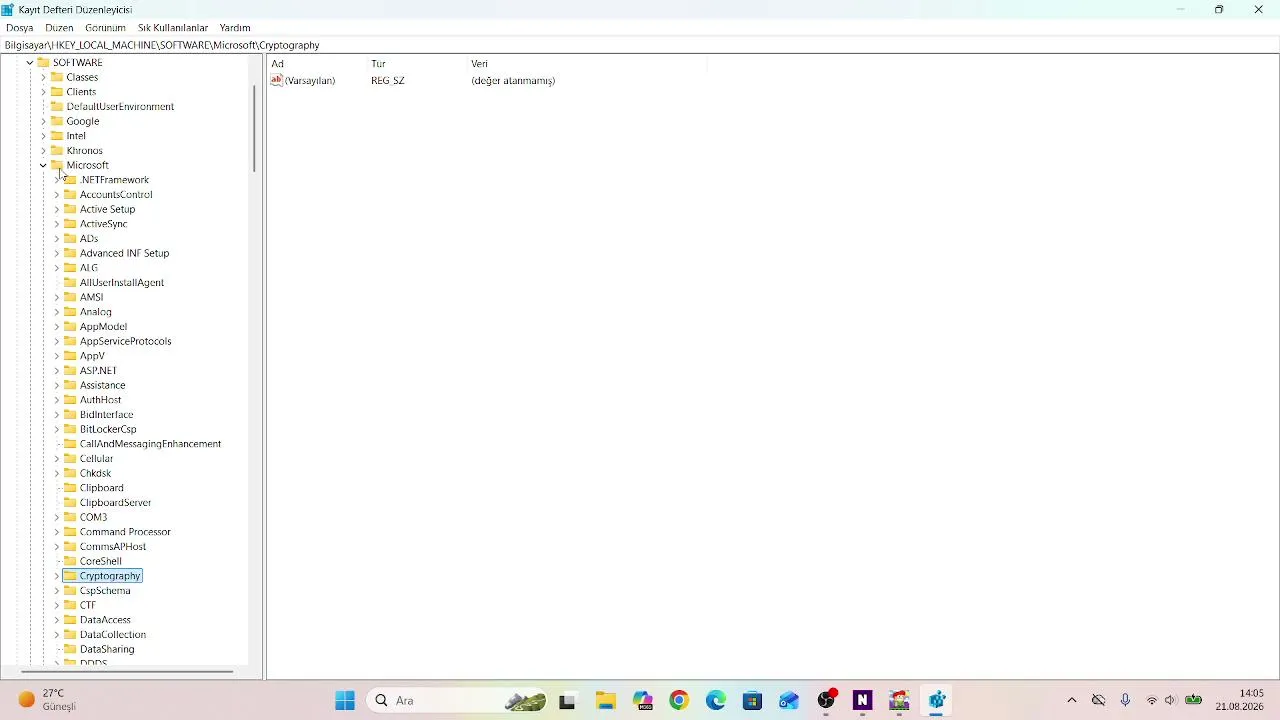This screenshot has width=1280, height=720.
Task: Select the Advanced INF Setup key
Action: 124,253
